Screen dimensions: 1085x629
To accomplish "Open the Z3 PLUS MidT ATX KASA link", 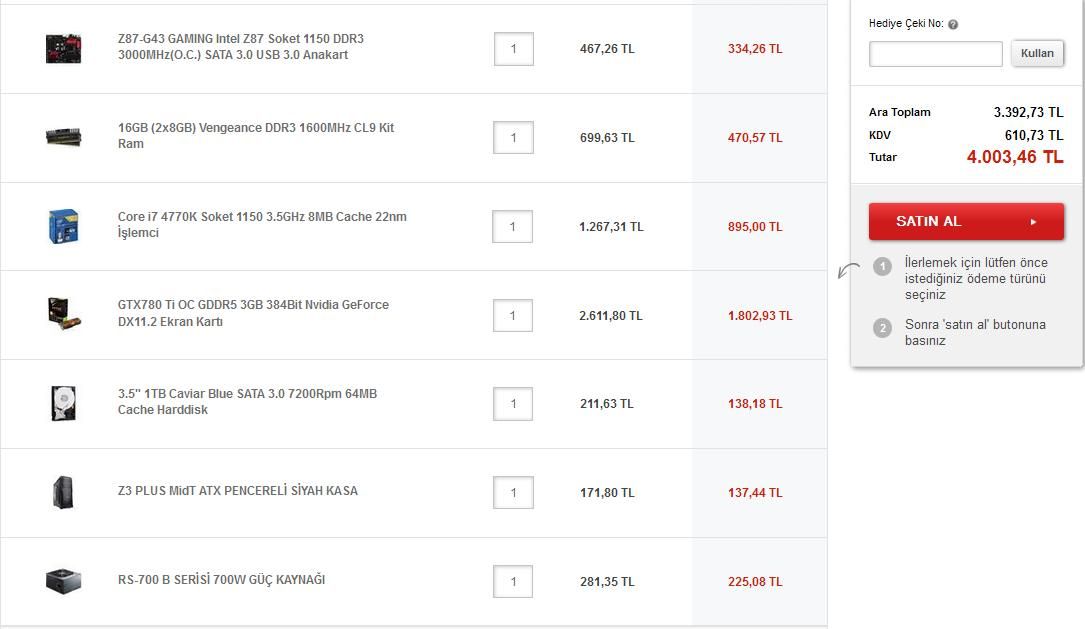I will (237, 491).
